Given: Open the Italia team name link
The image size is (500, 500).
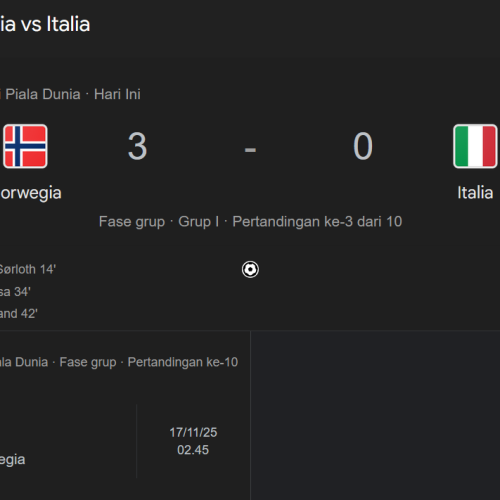Looking at the screenshot, I should tap(475, 193).
